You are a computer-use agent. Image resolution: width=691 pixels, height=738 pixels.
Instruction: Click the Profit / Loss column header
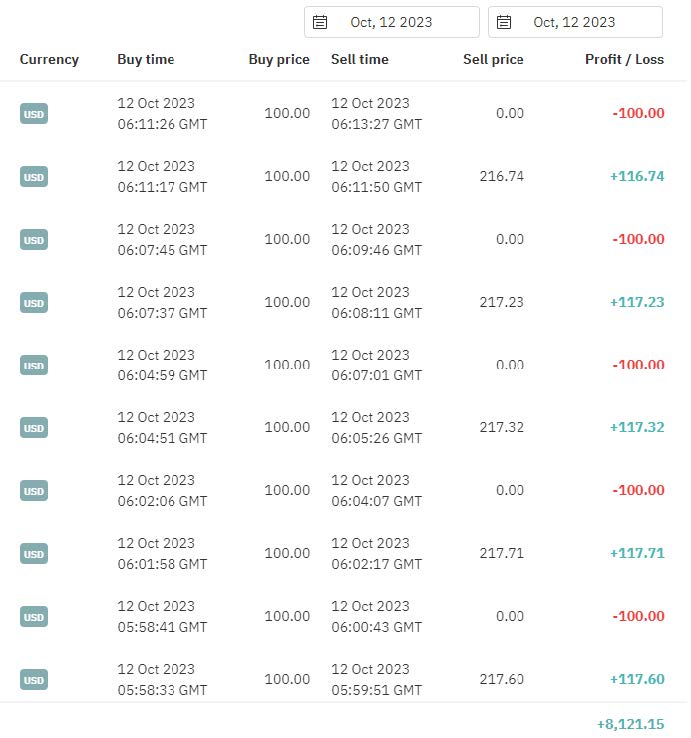pos(625,59)
